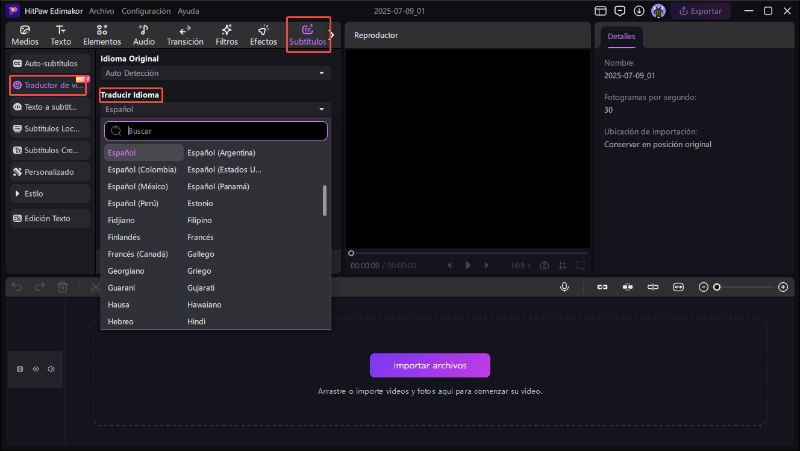
Task: Choose Guaraní language
Action: [121, 287]
